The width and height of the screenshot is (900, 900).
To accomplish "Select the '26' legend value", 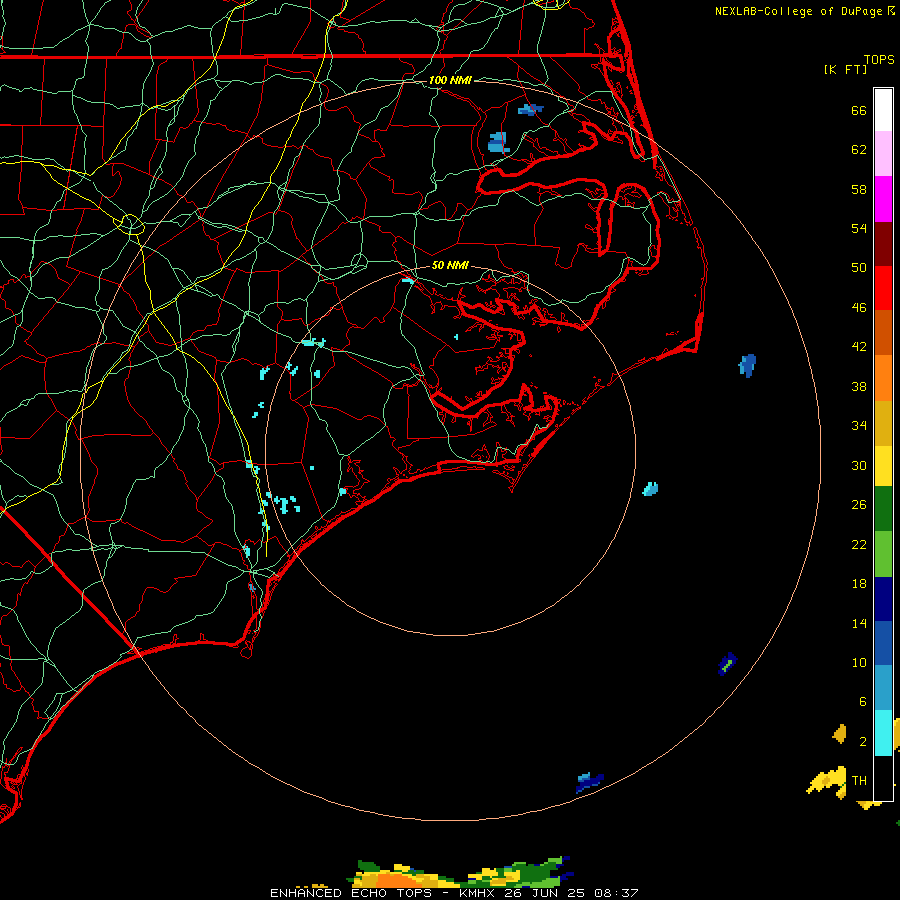I will pos(859,505).
